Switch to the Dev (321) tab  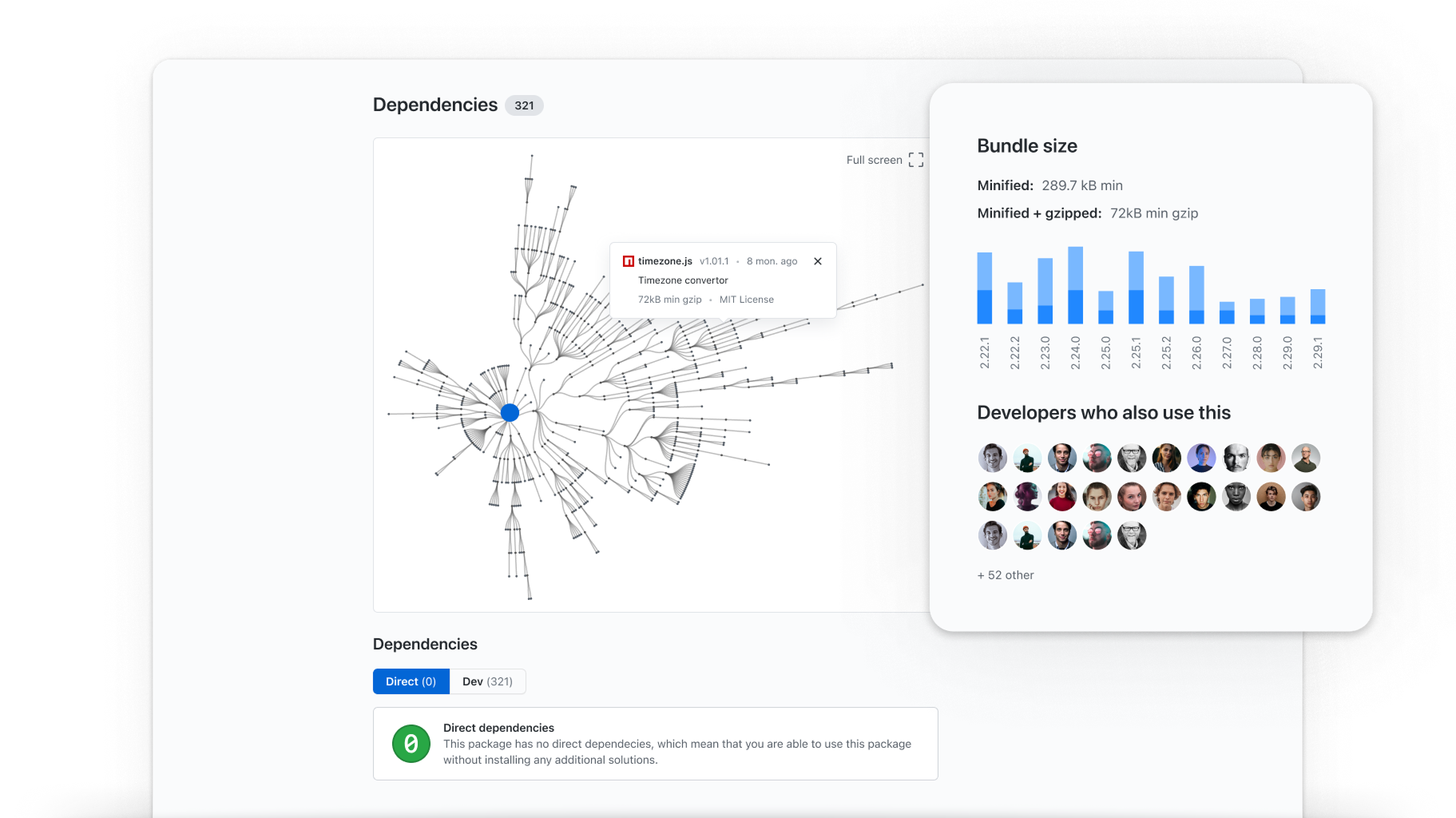tap(487, 681)
